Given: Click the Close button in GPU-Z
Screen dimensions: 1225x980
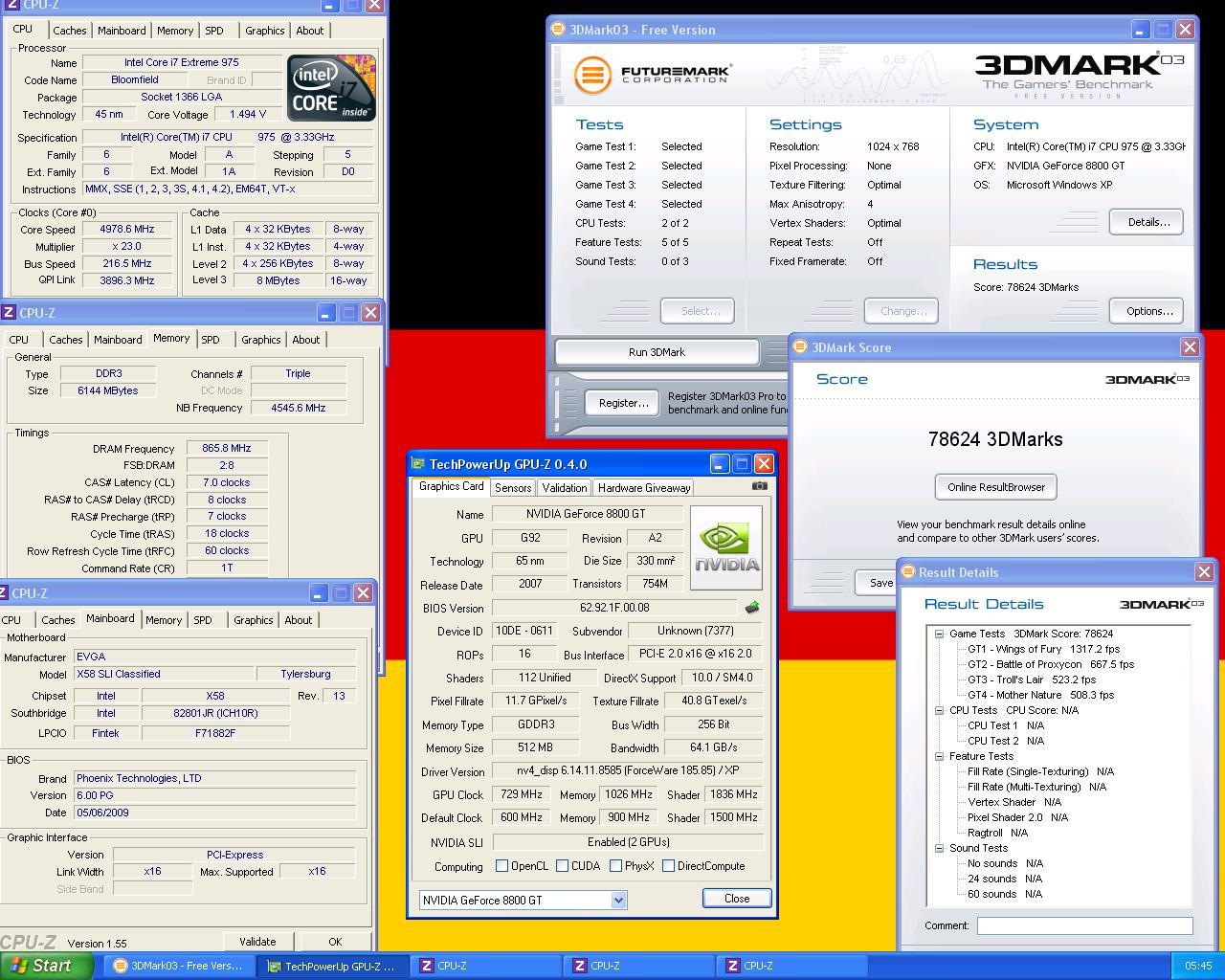Looking at the screenshot, I should [x=737, y=898].
